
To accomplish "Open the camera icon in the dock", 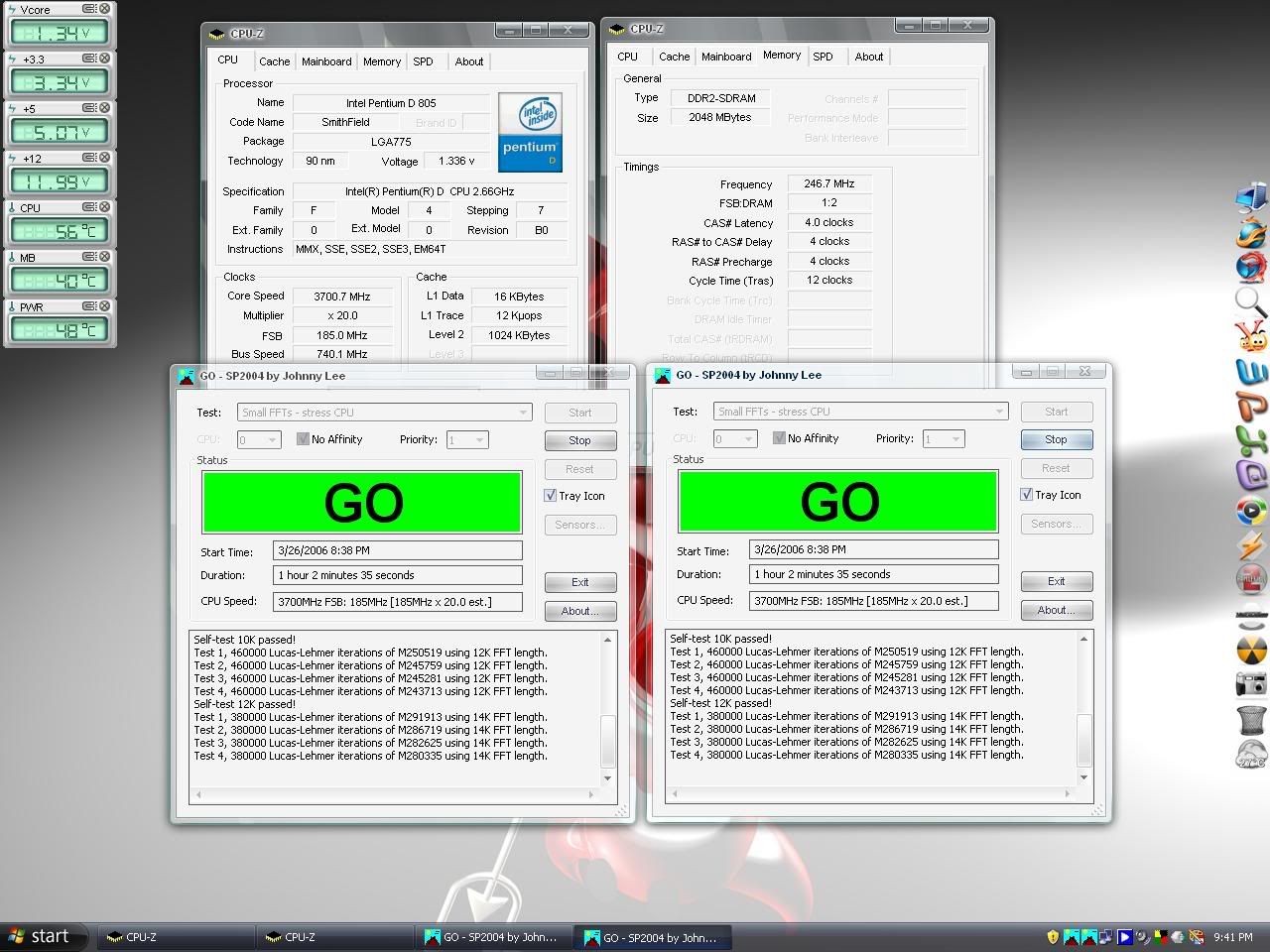I will pos(1251,683).
